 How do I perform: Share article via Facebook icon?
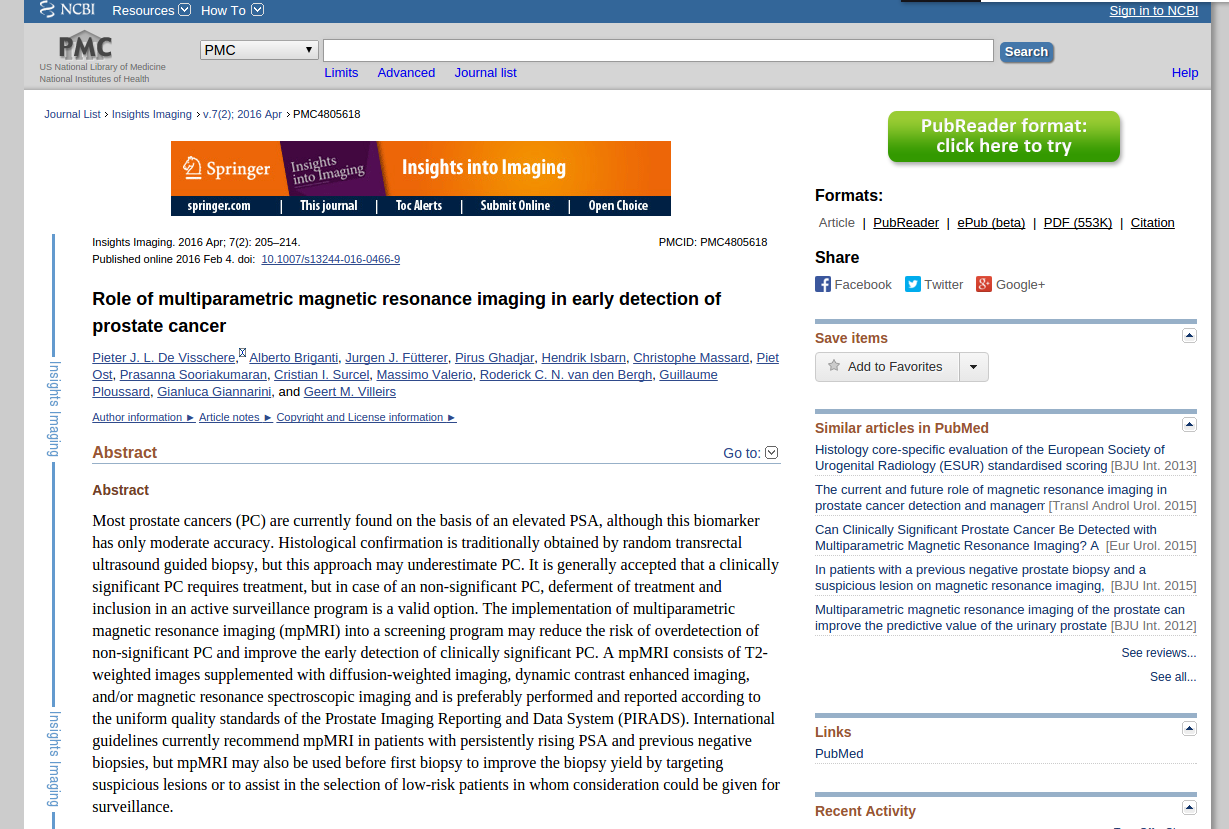tap(823, 284)
